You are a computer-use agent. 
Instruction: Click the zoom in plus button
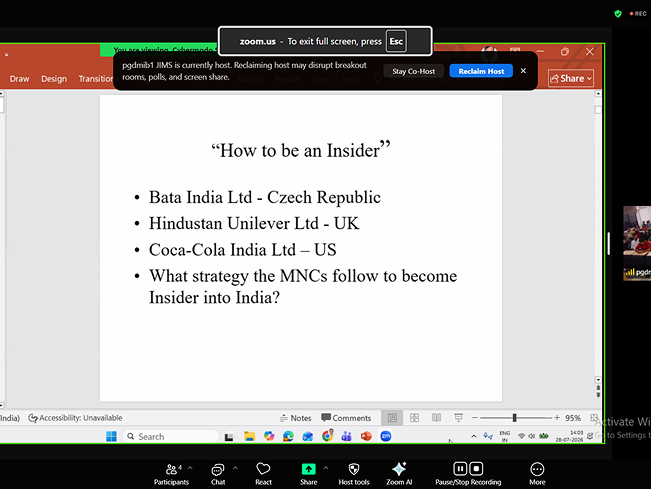click(x=557, y=418)
